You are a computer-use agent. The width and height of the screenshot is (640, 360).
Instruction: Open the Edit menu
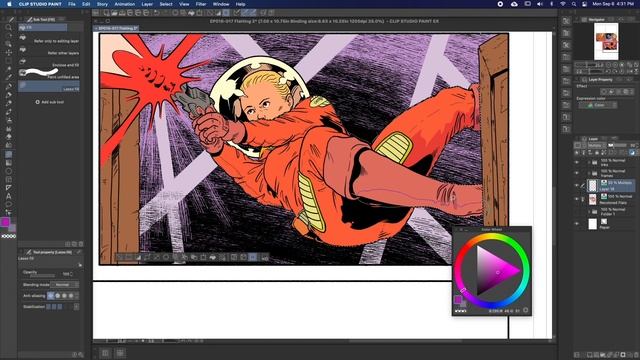tap(86, 4)
